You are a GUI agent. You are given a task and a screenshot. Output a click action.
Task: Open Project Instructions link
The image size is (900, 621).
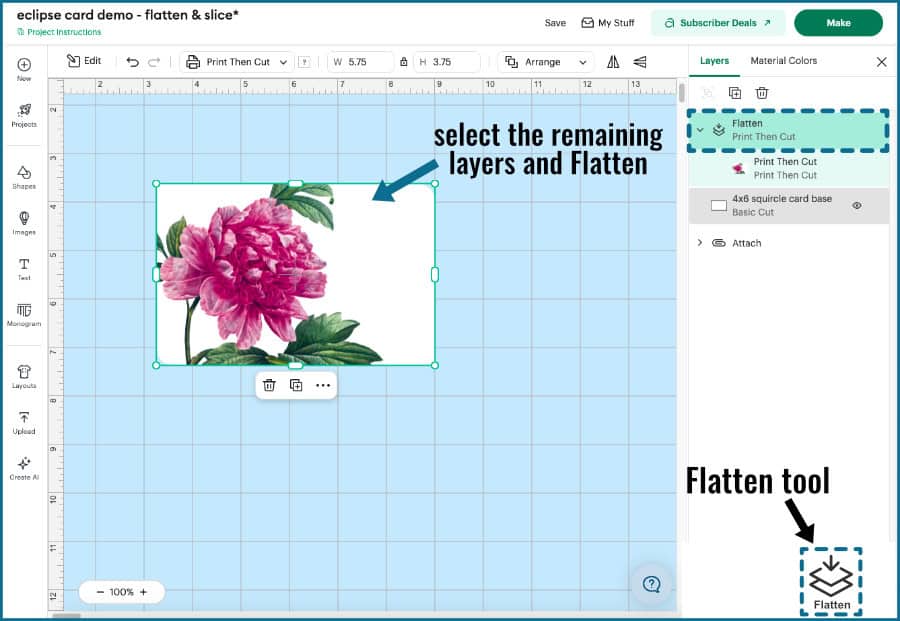(x=59, y=32)
